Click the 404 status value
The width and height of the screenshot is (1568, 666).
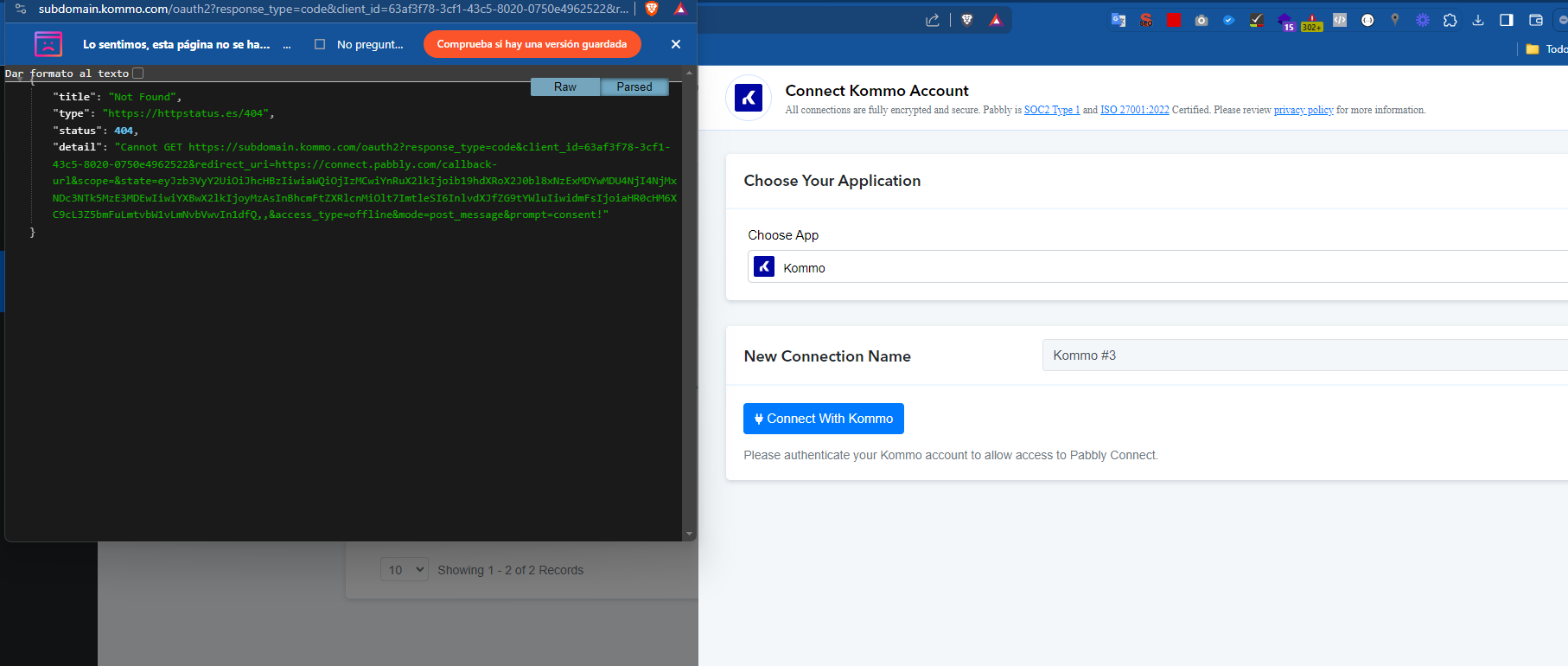(124, 131)
